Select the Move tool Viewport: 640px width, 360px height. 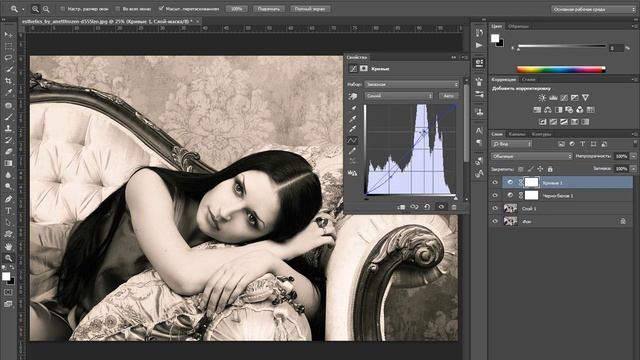click(8, 35)
